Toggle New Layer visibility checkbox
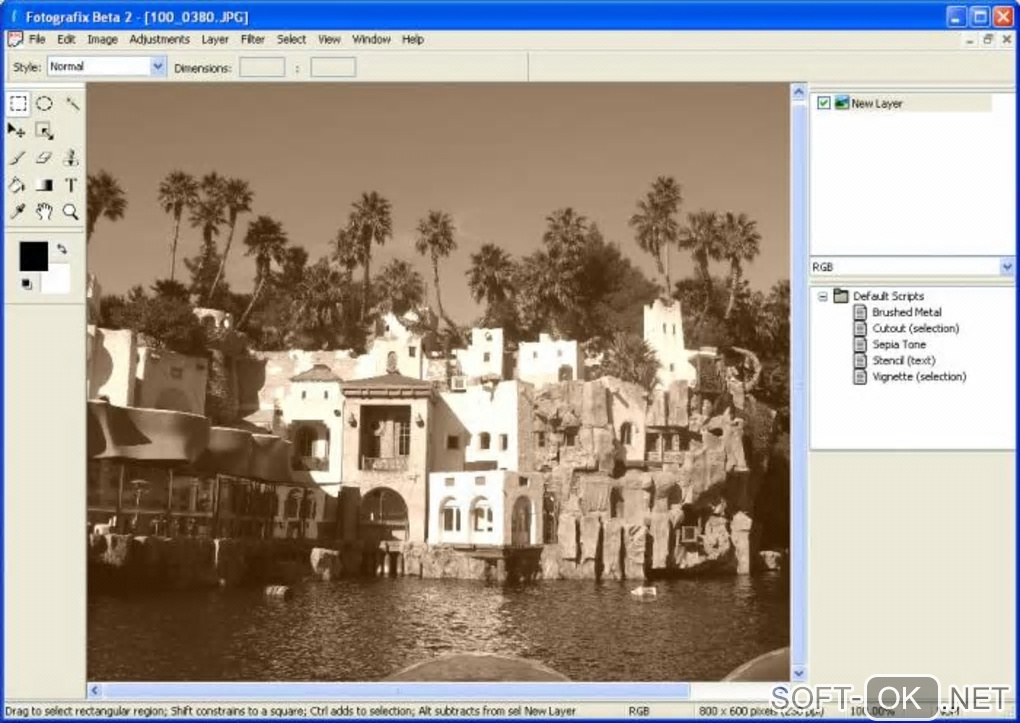This screenshot has height=723, width=1020. (824, 103)
